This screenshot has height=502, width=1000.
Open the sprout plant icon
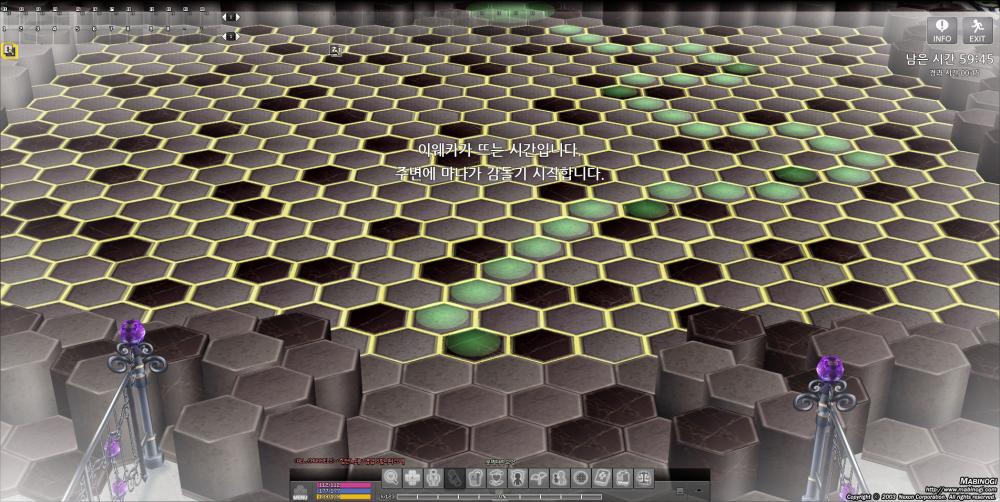(x=538, y=478)
